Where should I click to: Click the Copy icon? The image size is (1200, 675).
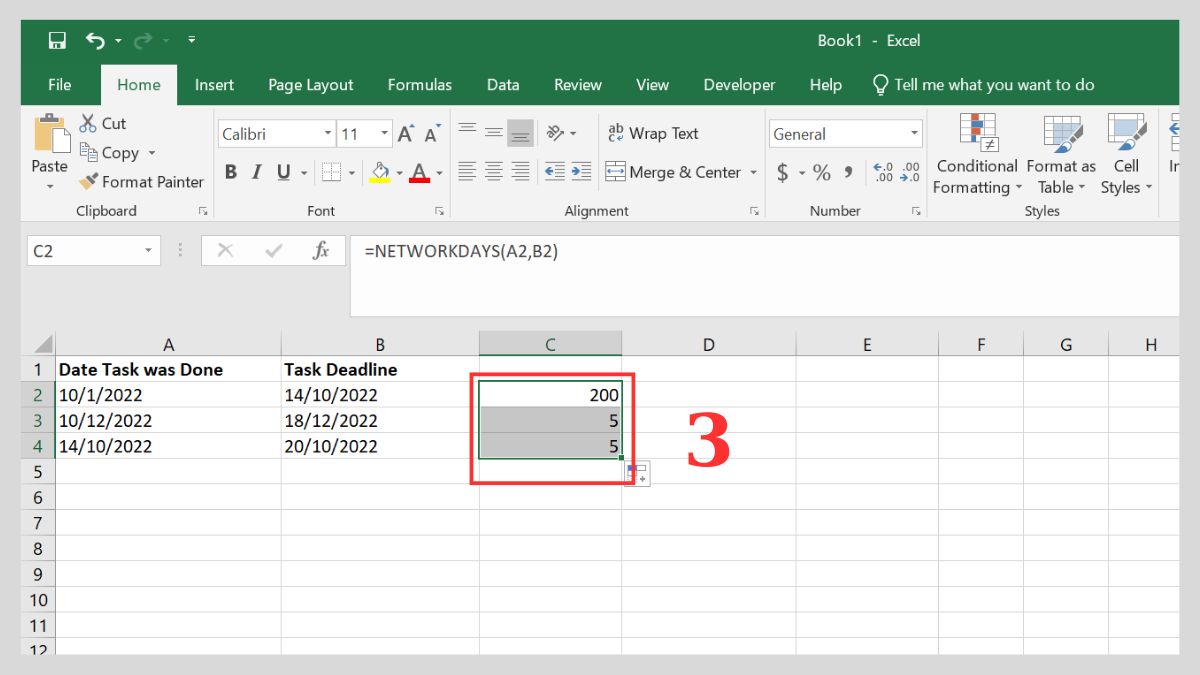pyautogui.click(x=89, y=152)
